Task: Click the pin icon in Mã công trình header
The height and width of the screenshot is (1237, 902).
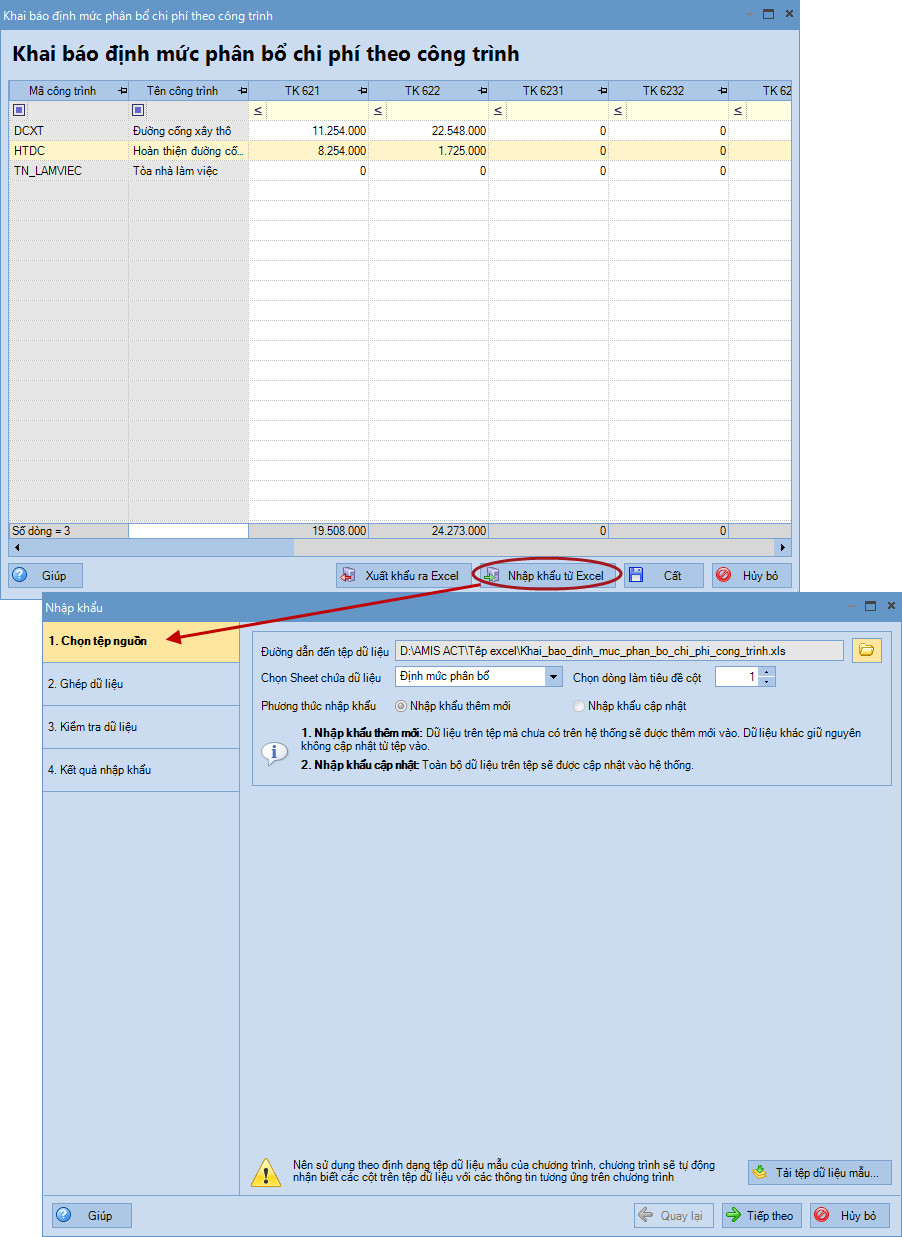Action: [x=122, y=91]
